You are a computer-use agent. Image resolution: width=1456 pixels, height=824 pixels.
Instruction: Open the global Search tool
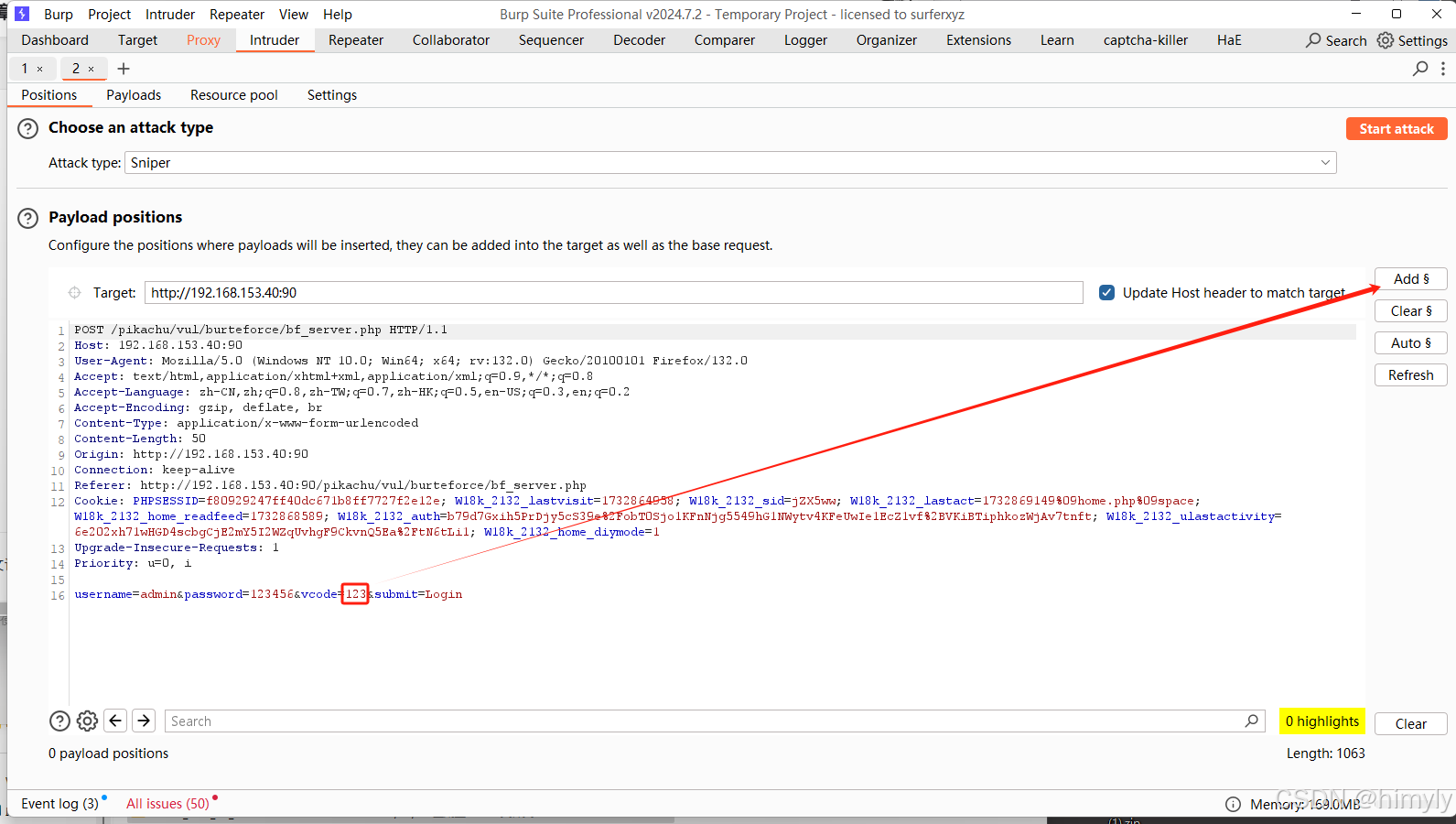pyautogui.click(x=1336, y=40)
